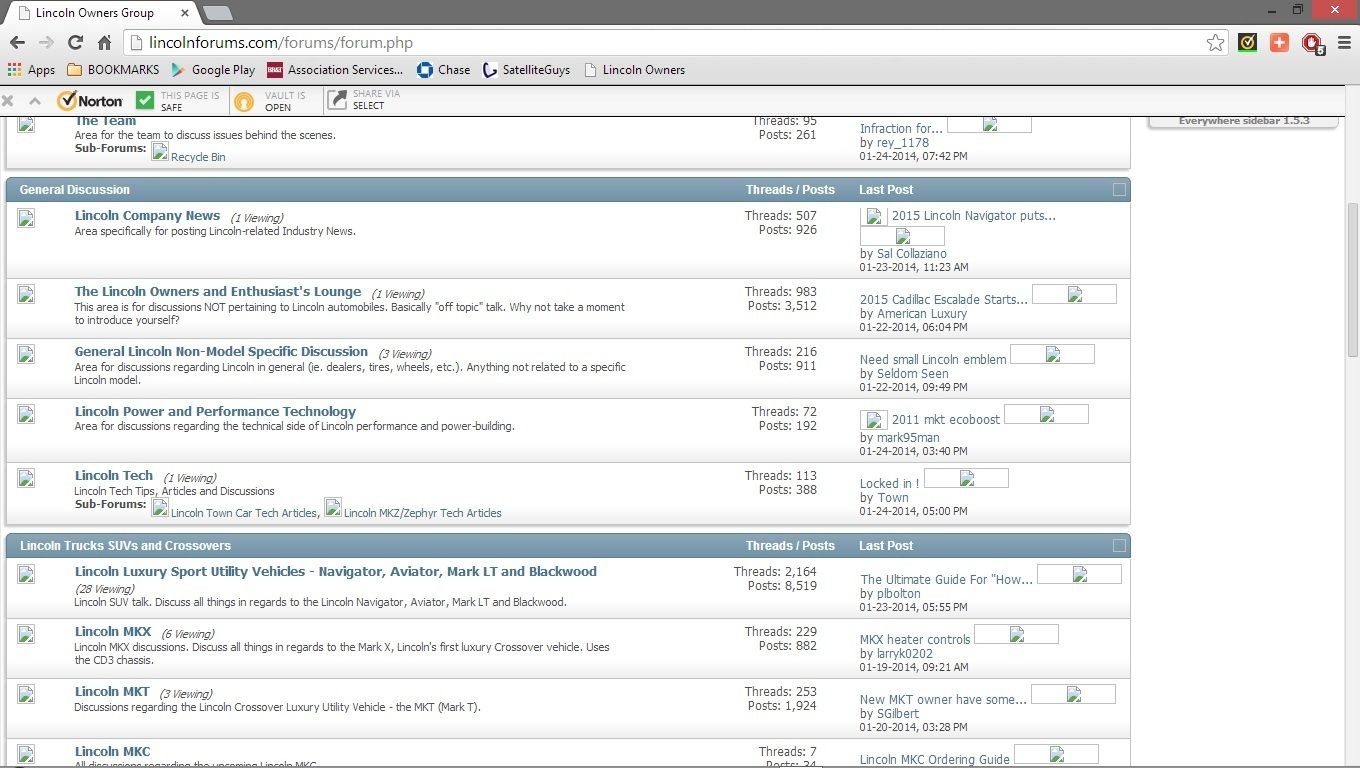Open the Lincoln Owners bookmark

[x=634, y=70]
